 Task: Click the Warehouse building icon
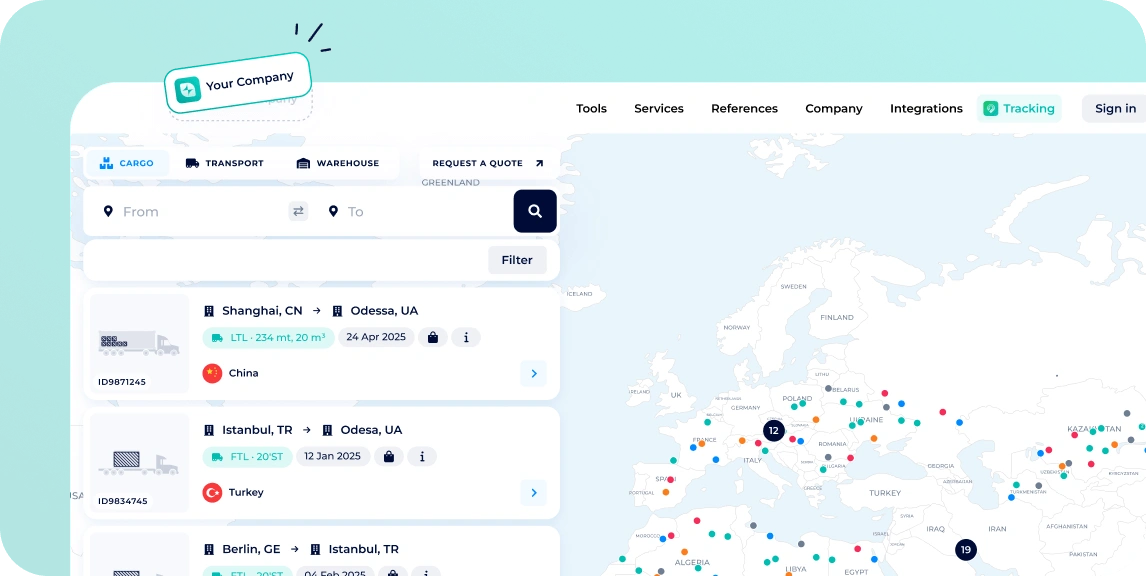click(x=303, y=163)
